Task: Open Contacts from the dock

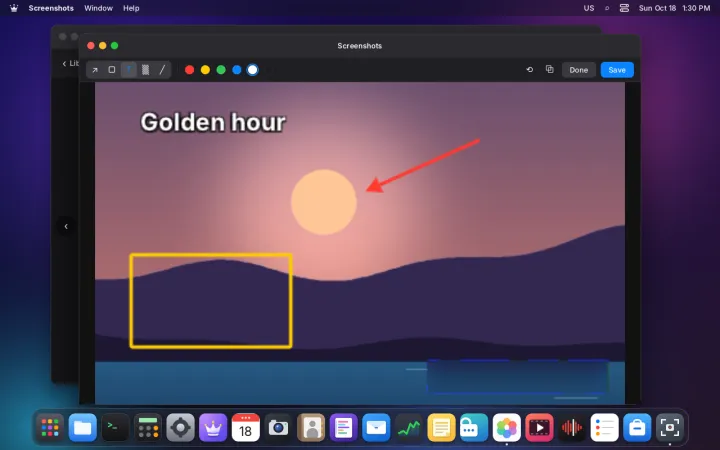Action: click(311, 428)
